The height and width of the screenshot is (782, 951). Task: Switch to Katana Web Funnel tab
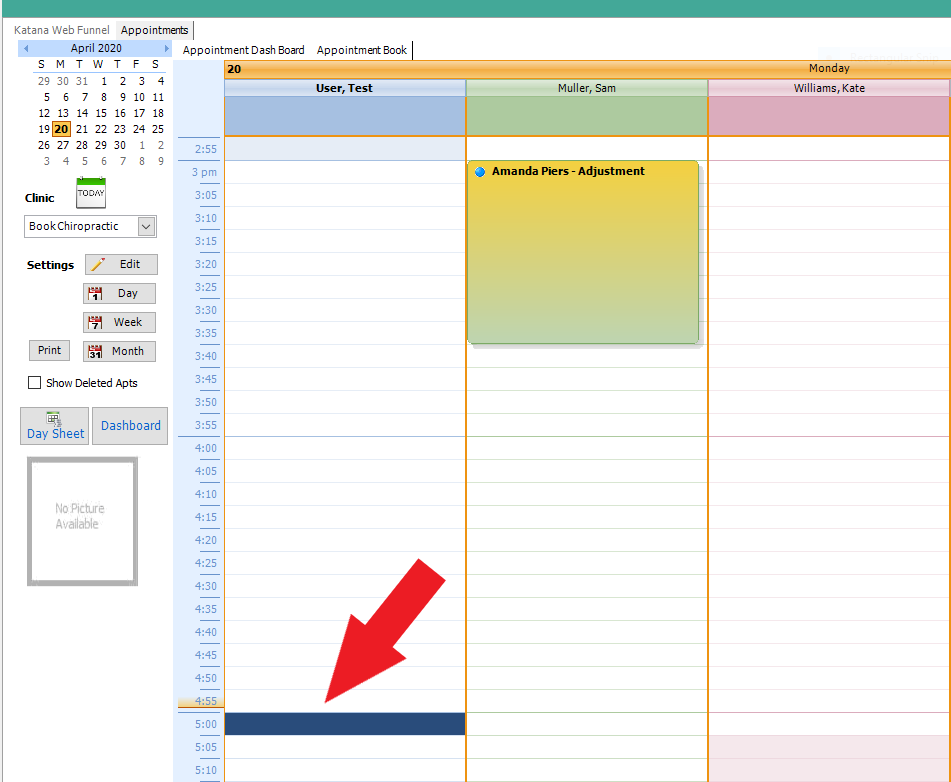[x=62, y=30]
